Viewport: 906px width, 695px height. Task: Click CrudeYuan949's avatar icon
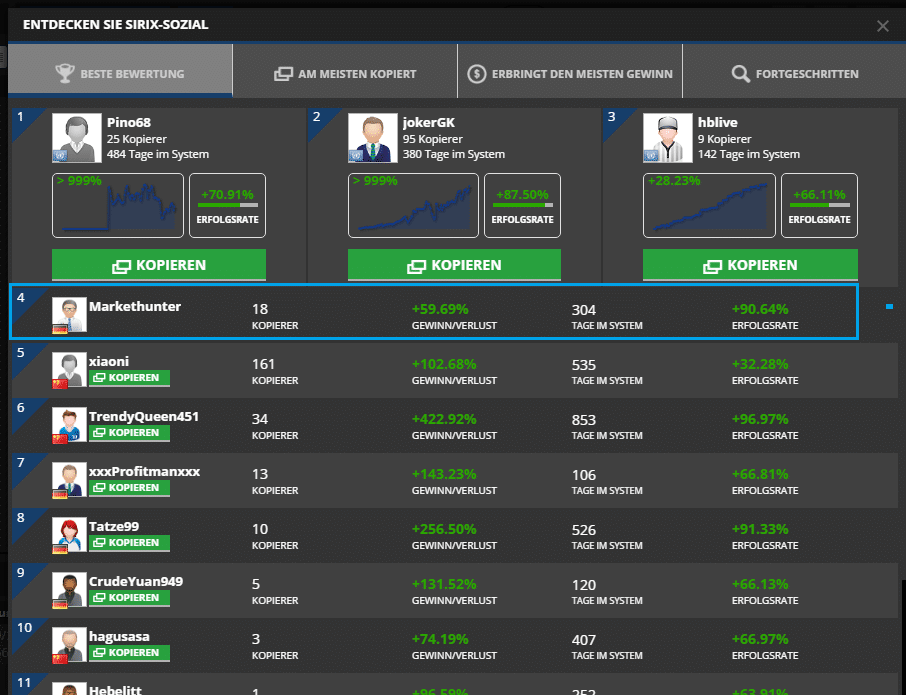pos(69,589)
